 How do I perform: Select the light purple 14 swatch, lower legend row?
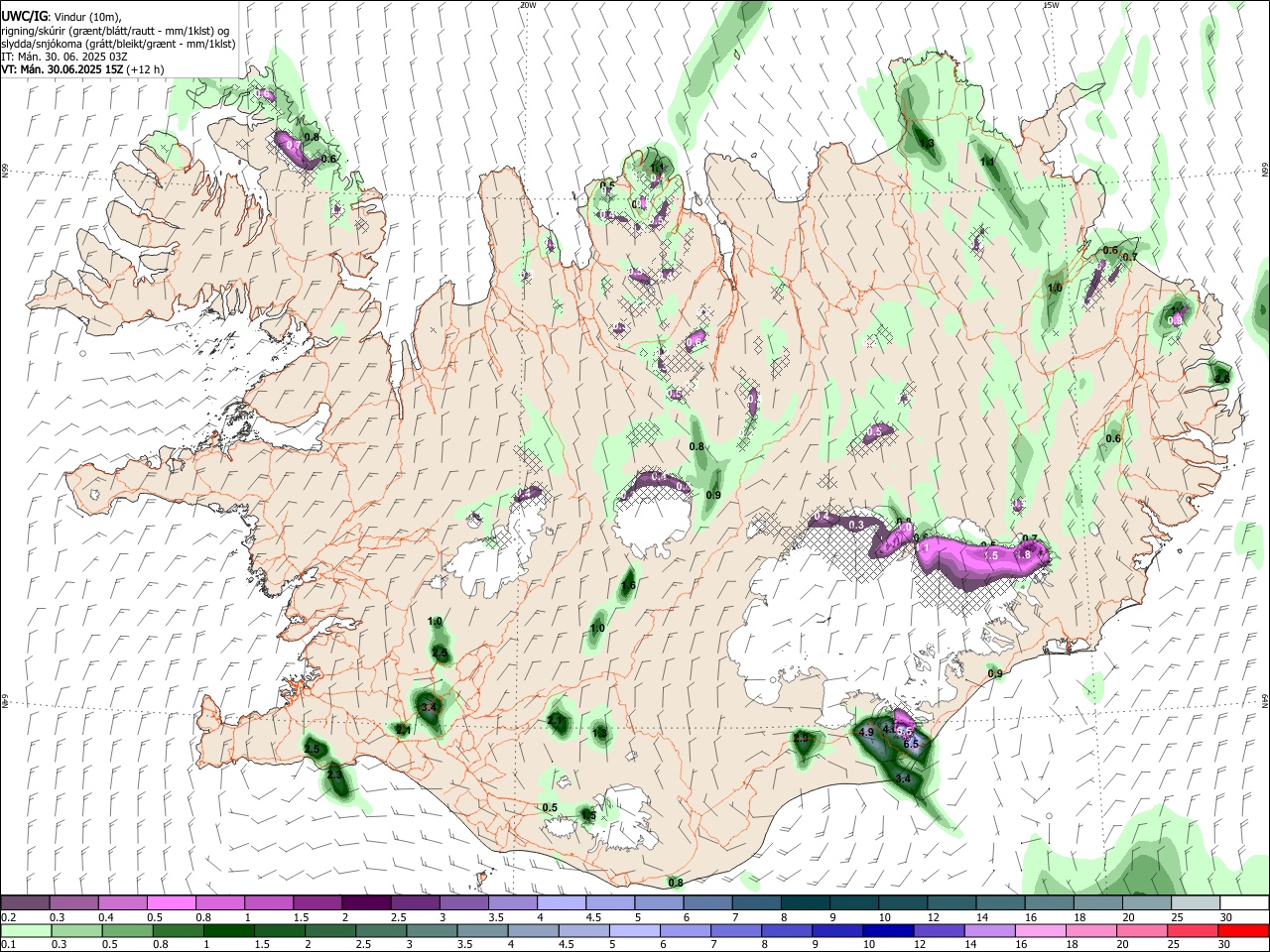(990, 930)
